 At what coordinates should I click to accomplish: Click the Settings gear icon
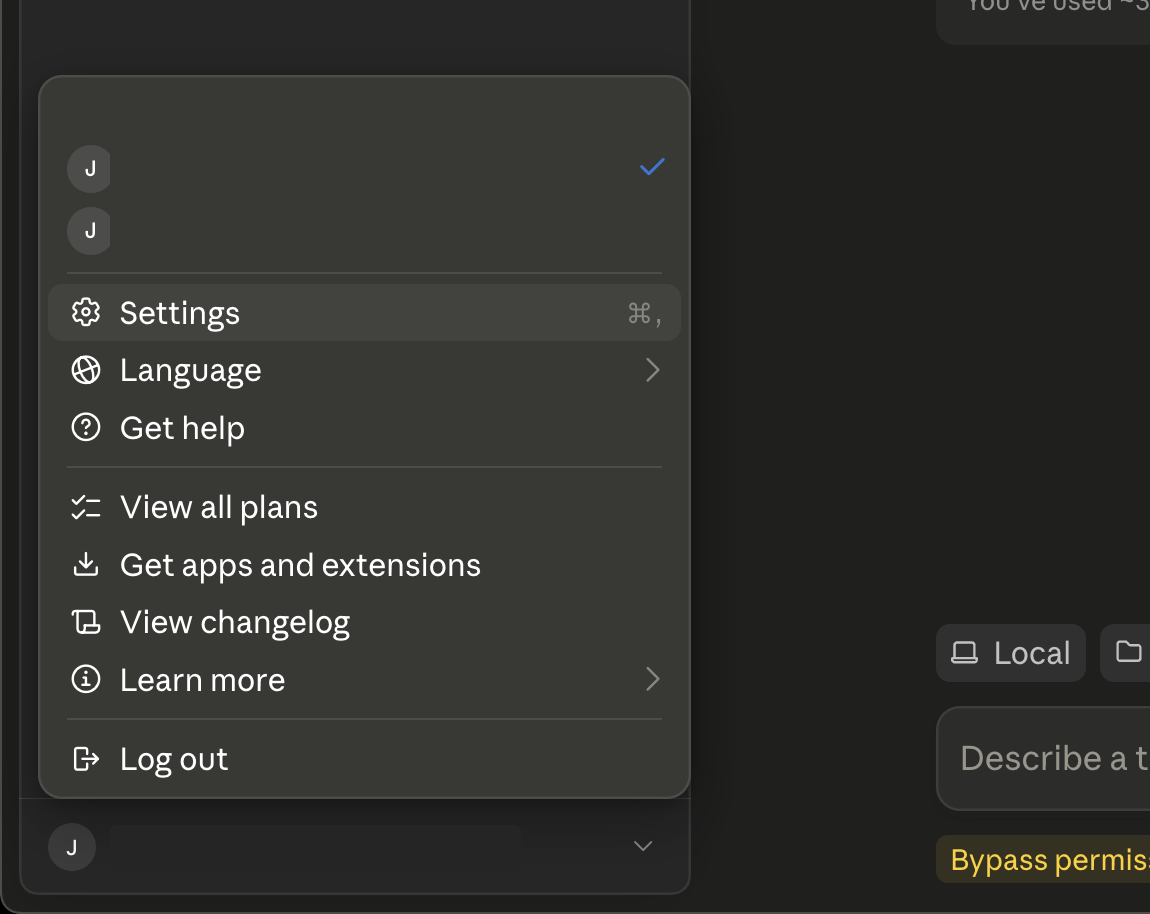tap(86, 312)
